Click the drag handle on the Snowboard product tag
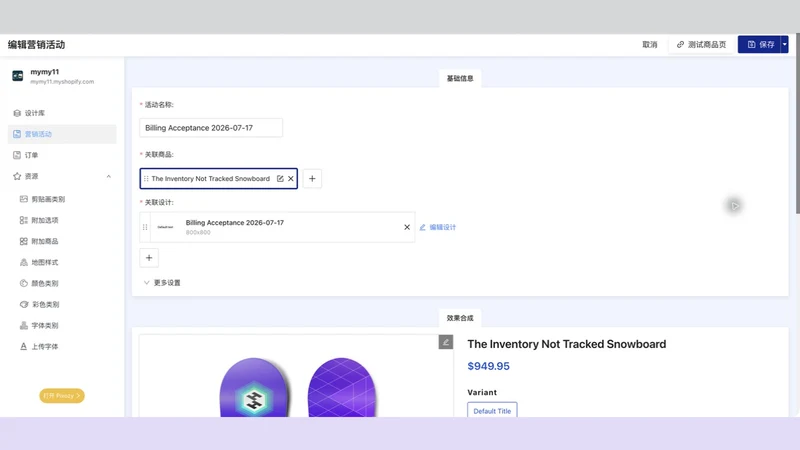Screen dimensions: 800x450 146,179
